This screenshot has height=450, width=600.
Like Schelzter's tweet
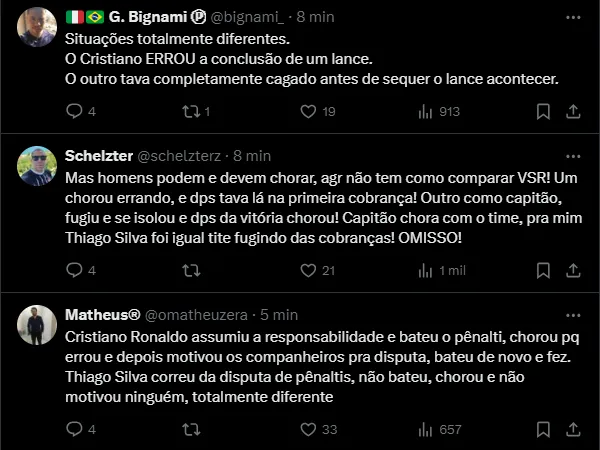coord(305,270)
